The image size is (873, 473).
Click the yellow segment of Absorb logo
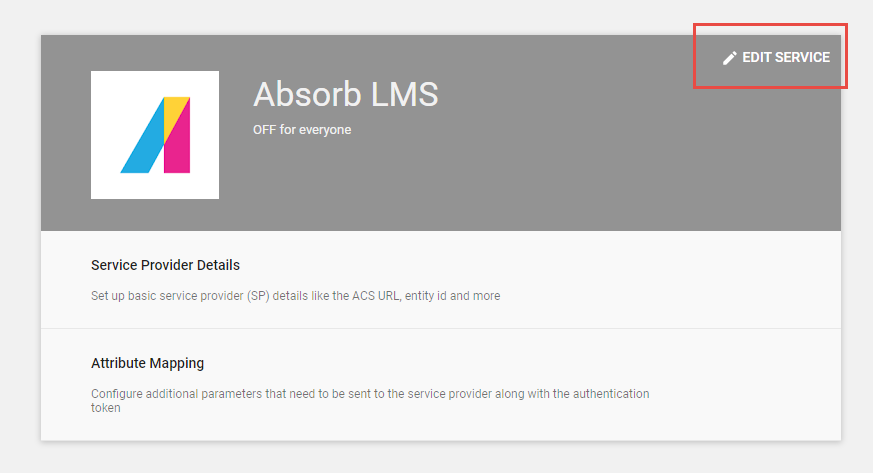173,114
